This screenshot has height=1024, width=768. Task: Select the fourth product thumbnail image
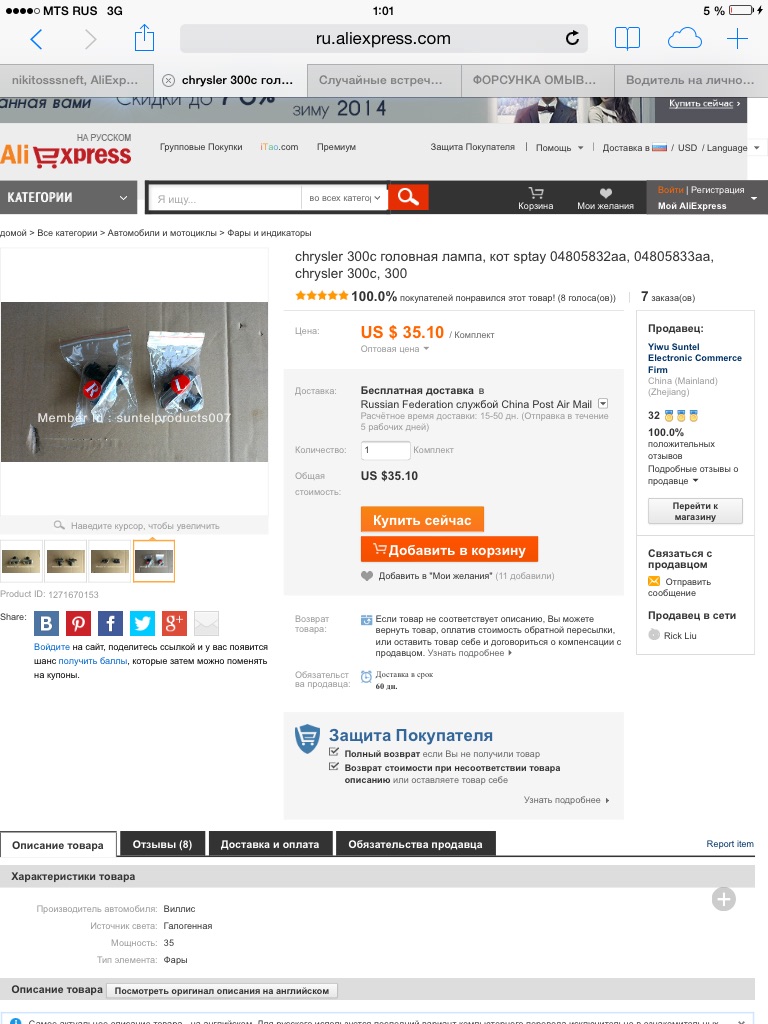(154, 561)
